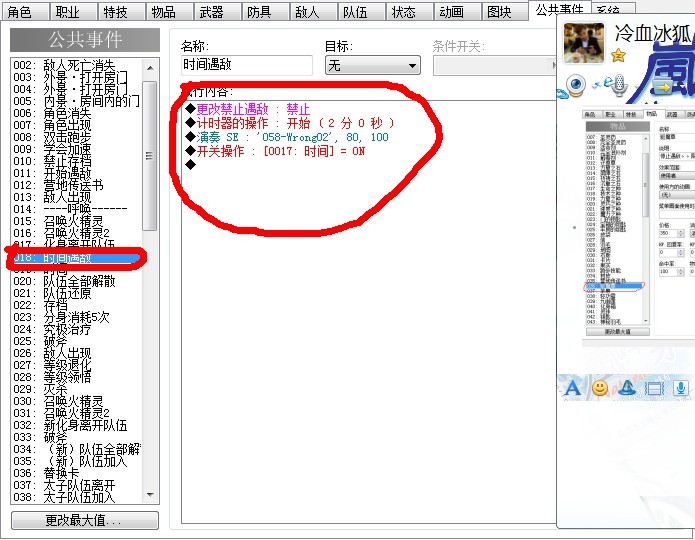Select event 020: 队伍全部解散
This screenshot has width=695, height=540.
coord(76,281)
